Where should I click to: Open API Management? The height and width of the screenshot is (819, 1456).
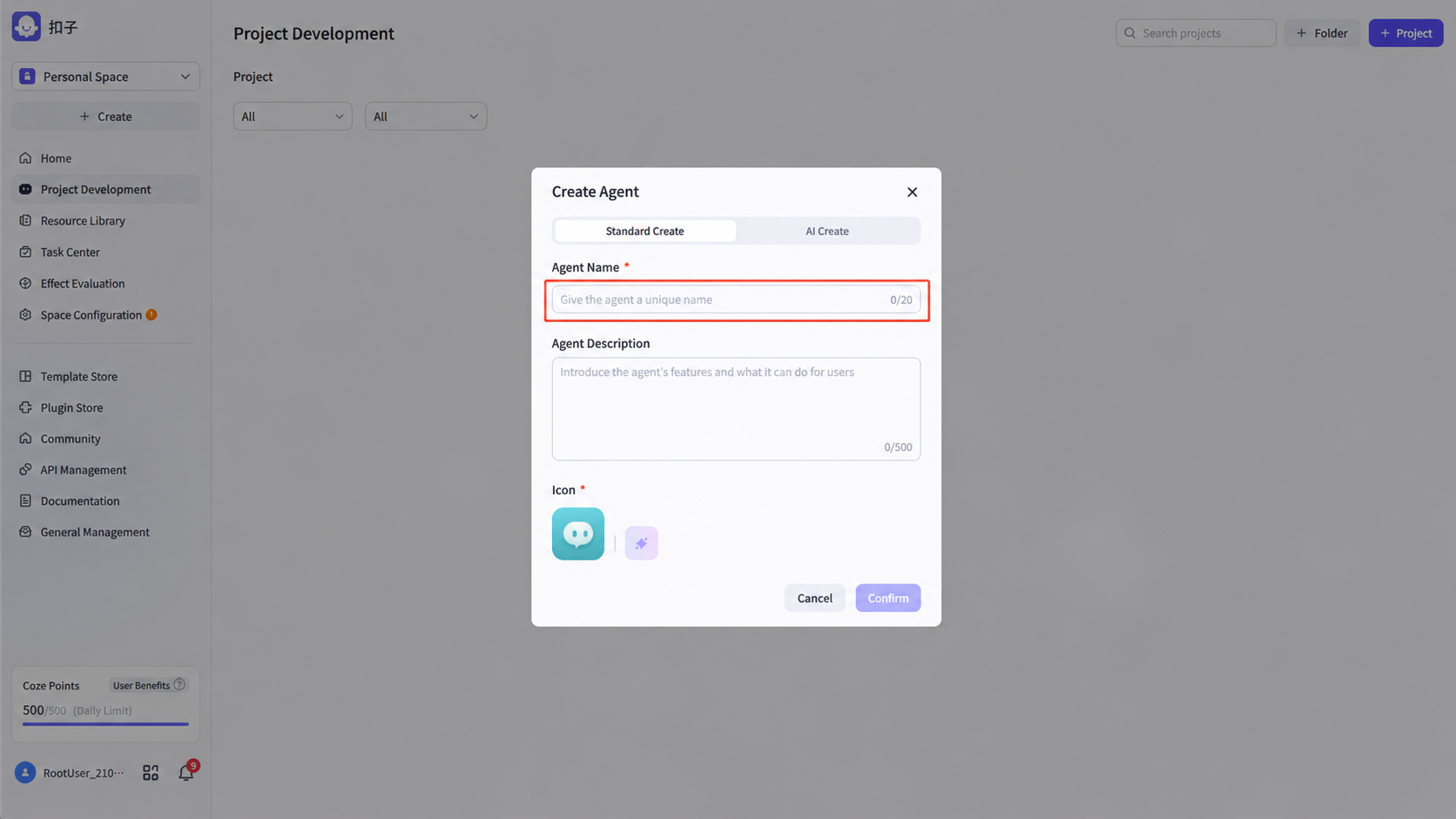(105, 470)
